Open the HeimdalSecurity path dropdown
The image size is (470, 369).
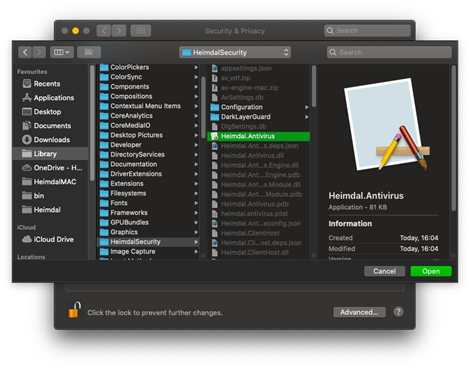pos(235,52)
